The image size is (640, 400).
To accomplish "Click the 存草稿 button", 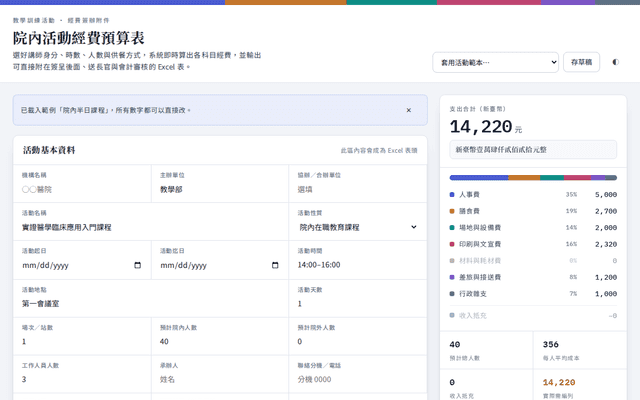I will pos(581,62).
